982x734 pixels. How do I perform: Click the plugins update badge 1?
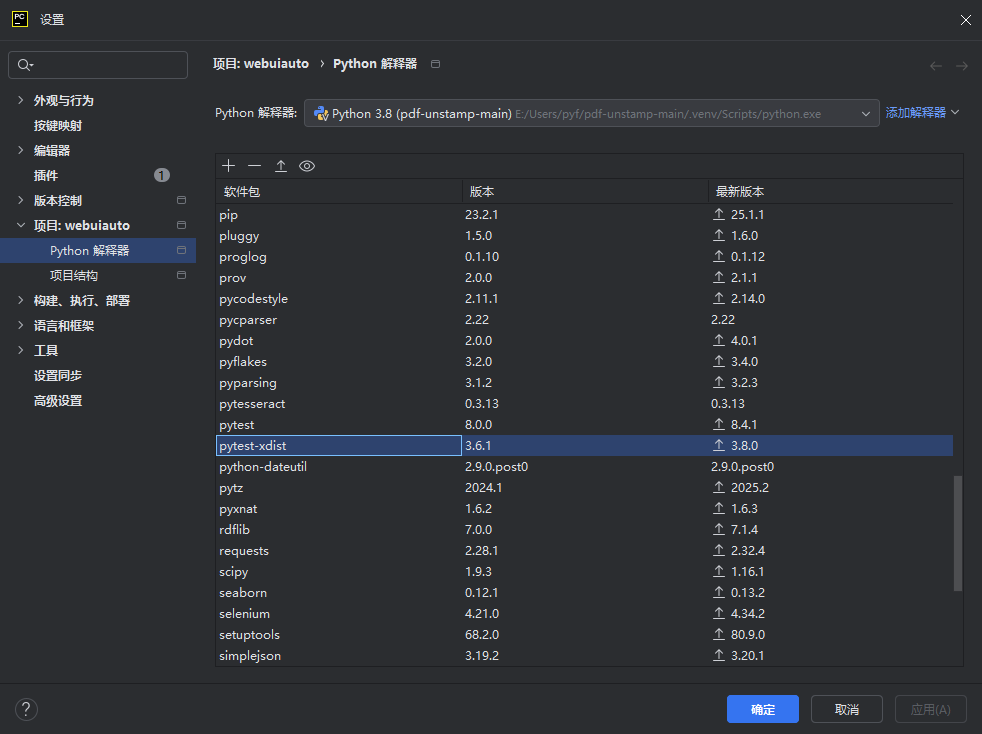[x=162, y=175]
